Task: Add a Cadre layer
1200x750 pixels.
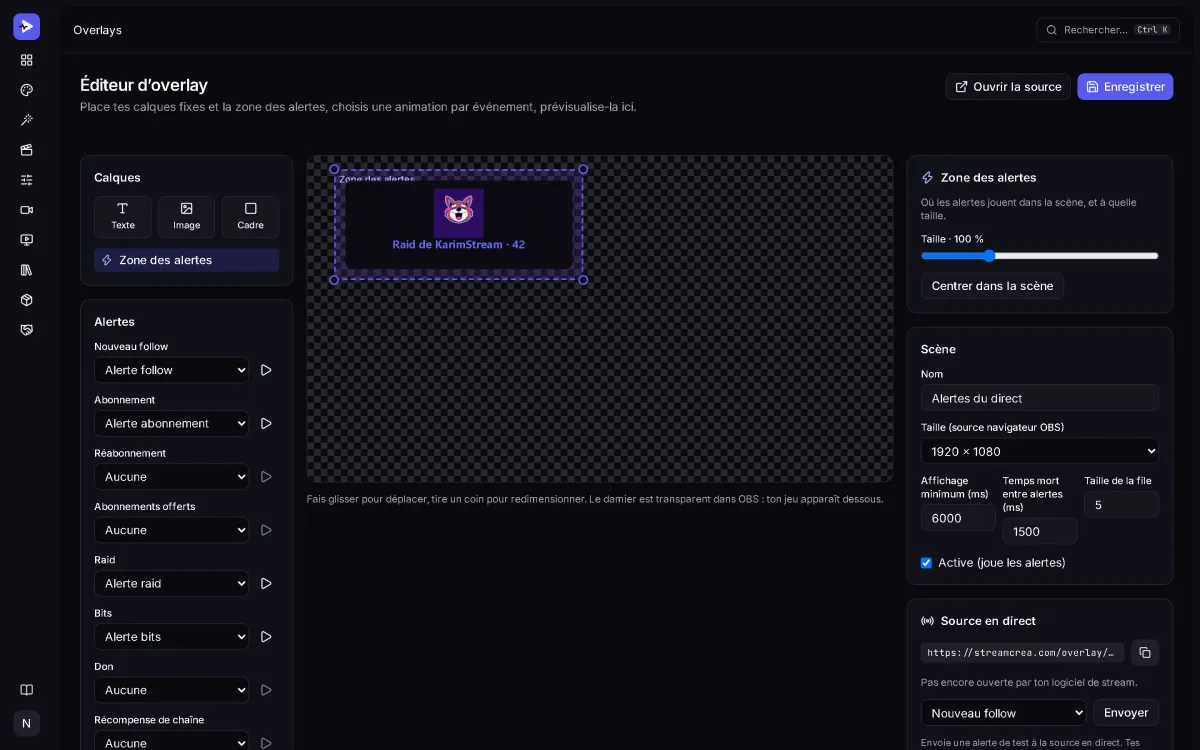Action: point(250,217)
